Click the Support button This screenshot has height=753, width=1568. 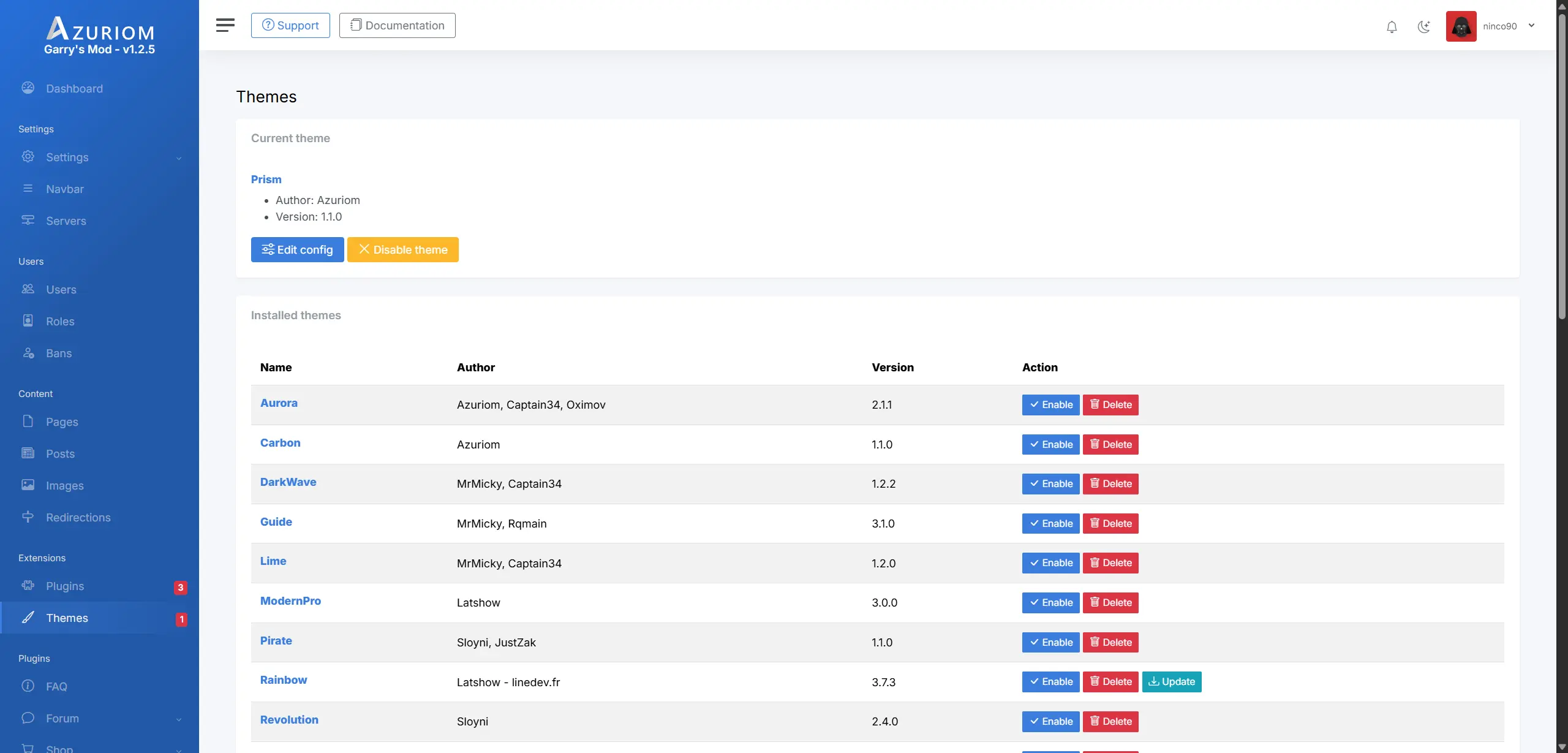(x=290, y=25)
